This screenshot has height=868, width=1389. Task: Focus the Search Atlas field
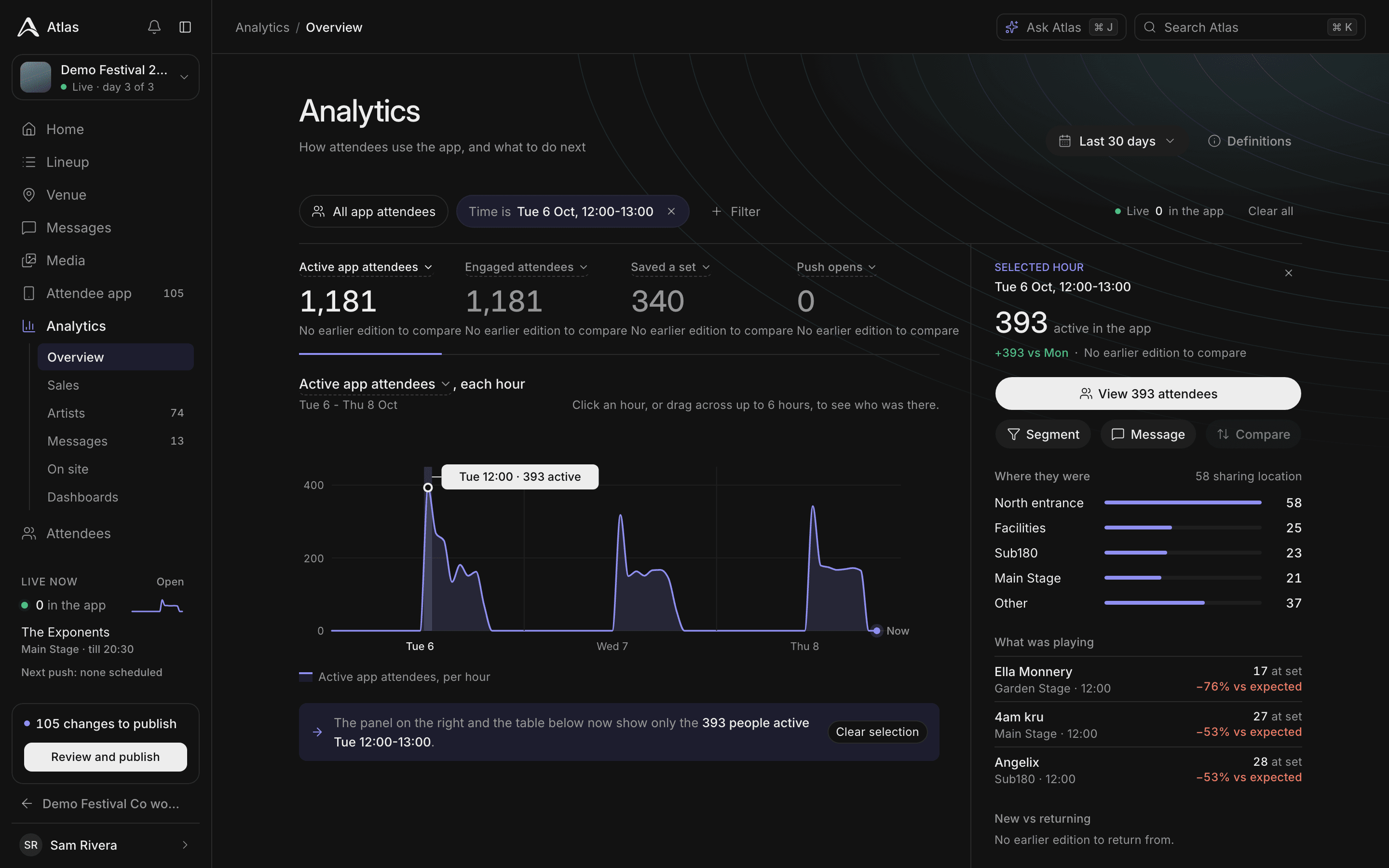click(1250, 27)
